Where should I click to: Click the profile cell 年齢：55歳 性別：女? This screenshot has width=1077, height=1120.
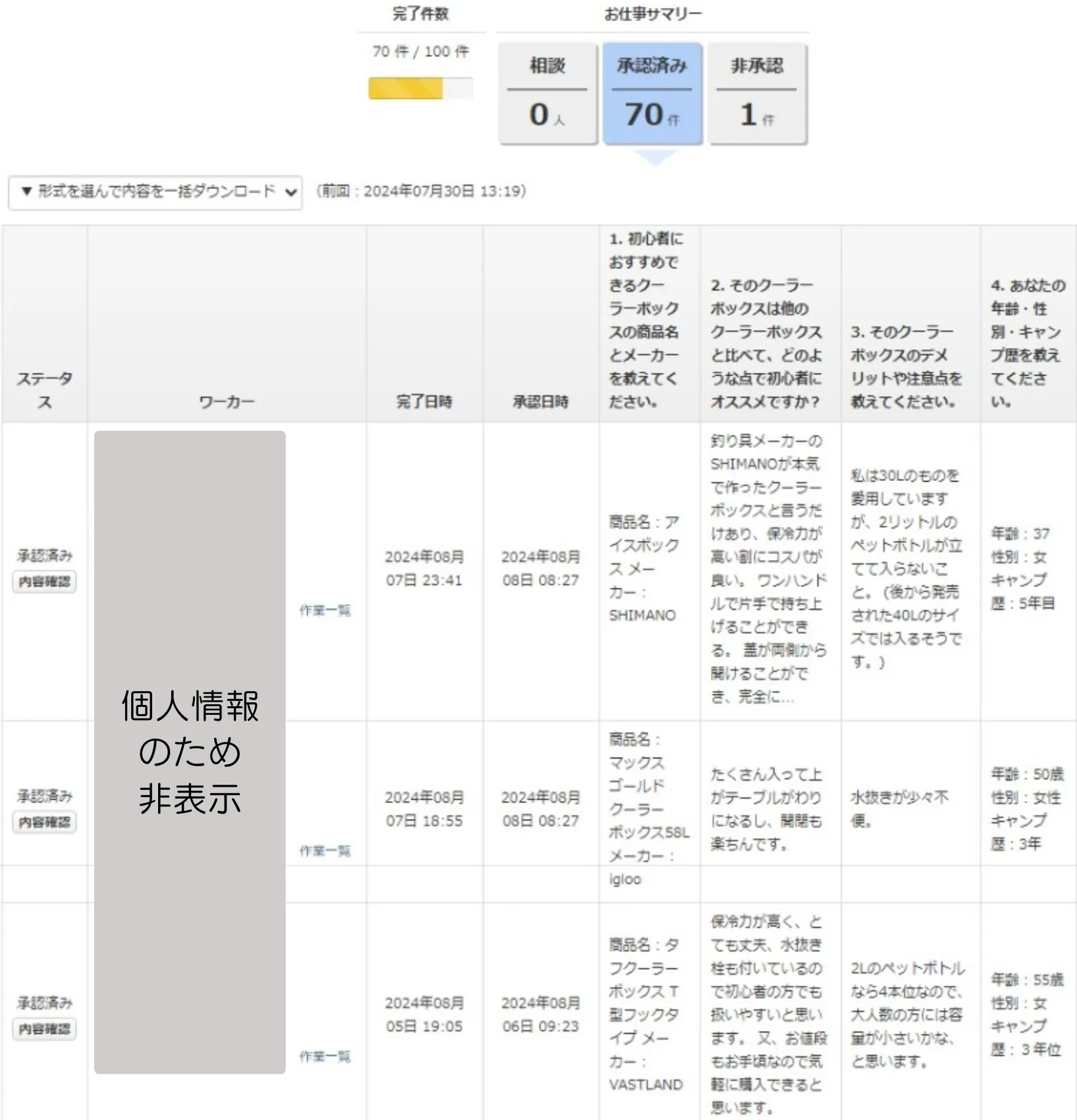(x=1027, y=1015)
